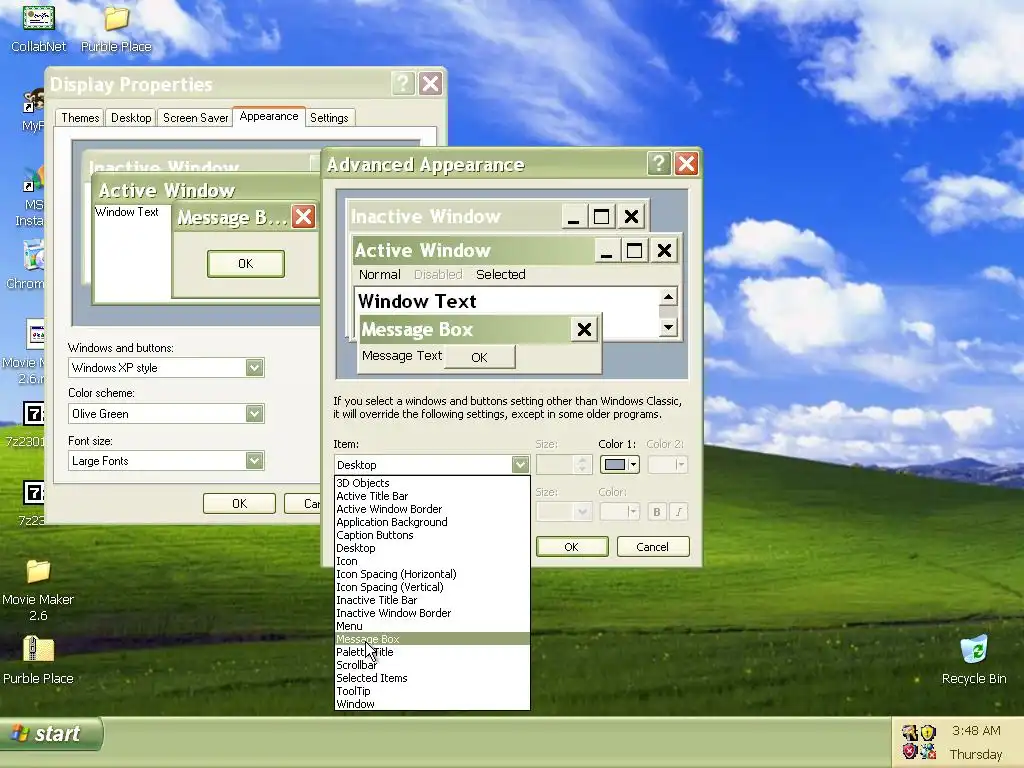This screenshot has width=1024, height=768.
Task: Click OK in Advanced Appearance
Action: 571,547
